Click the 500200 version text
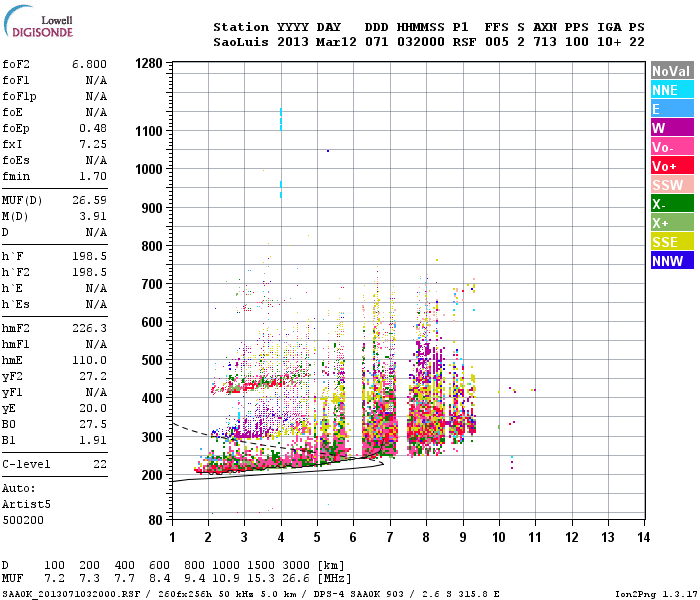 tap(23, 520)
